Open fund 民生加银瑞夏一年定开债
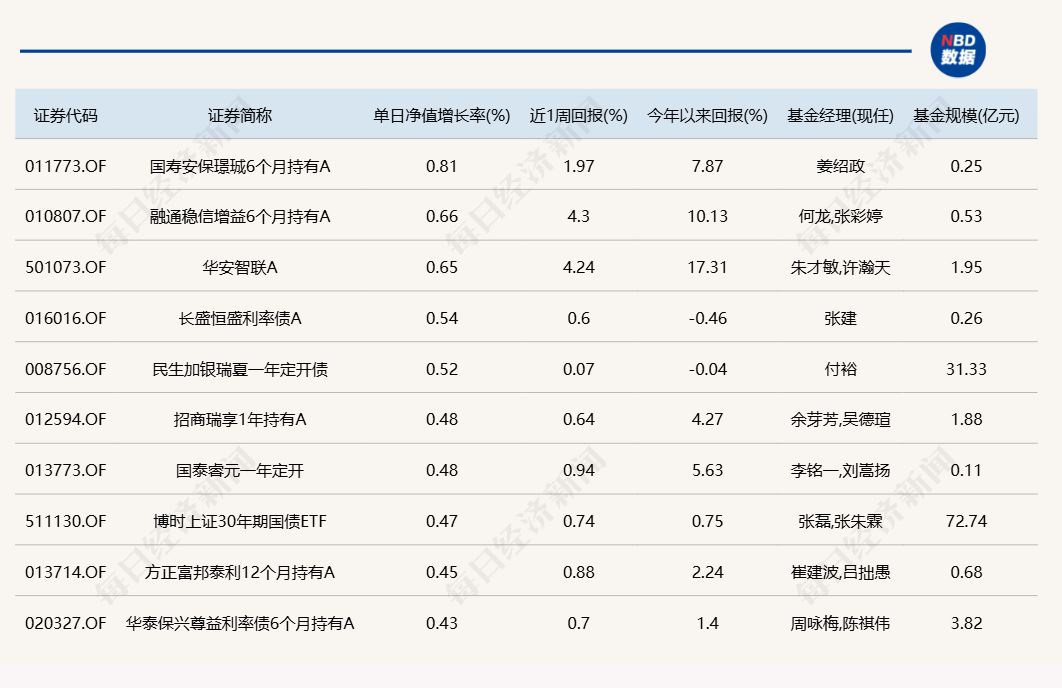Viewport: 1062px width, 688px height. tap(240, 369)
